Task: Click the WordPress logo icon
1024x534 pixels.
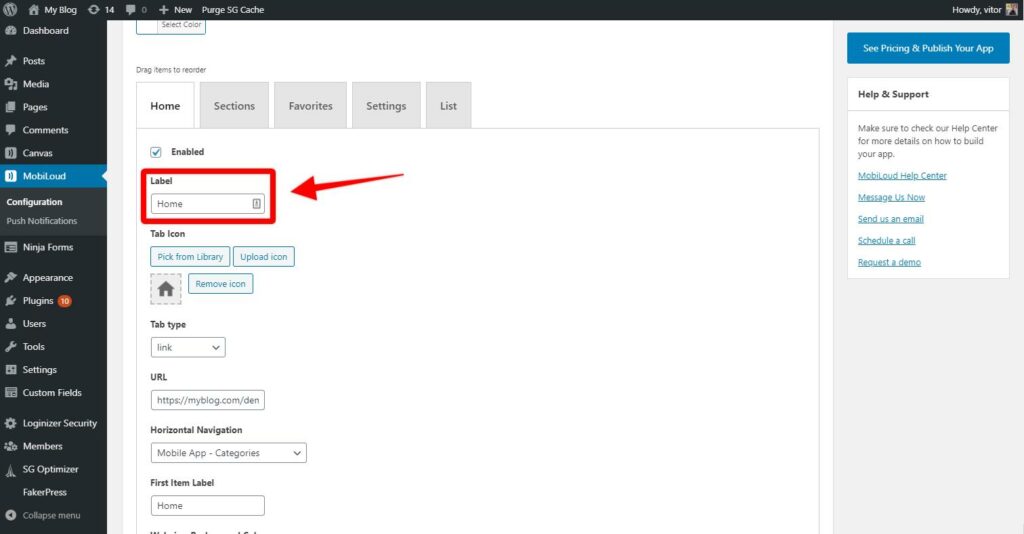Action: 10,10
